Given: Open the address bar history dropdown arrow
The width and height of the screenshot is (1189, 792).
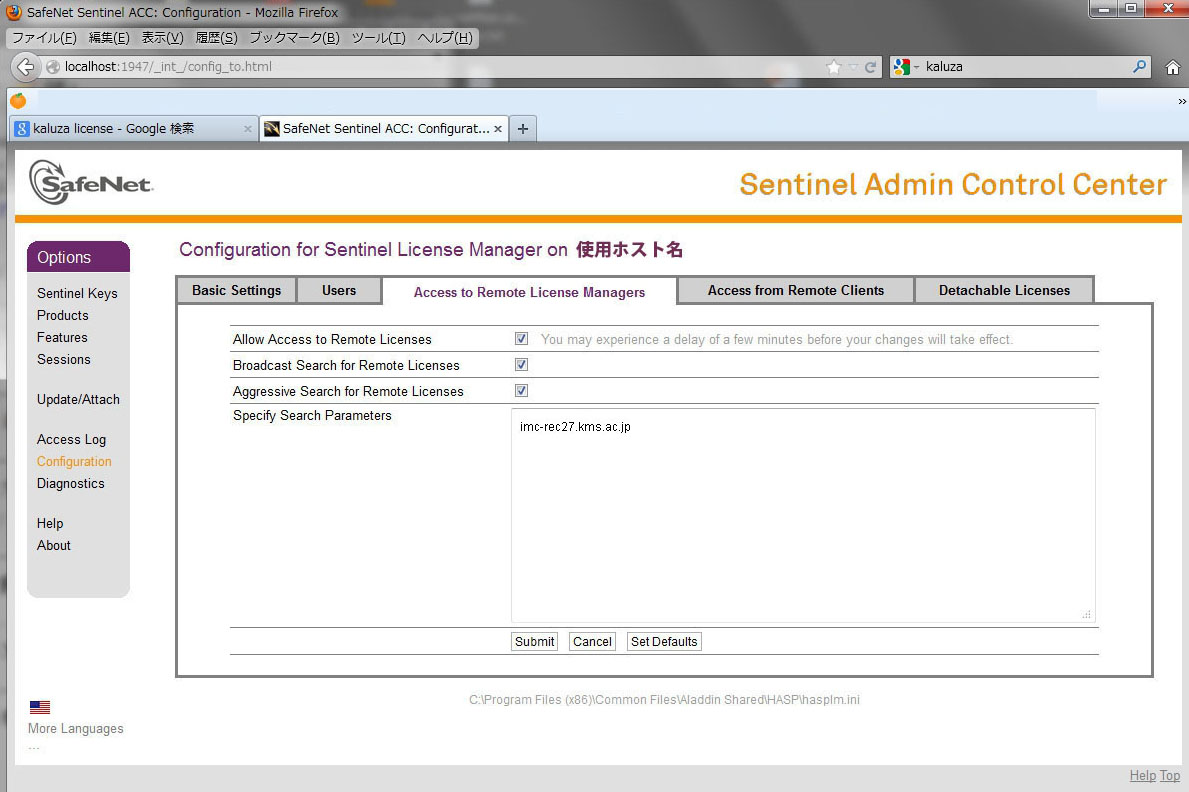Looking at the screenshot, I should pos(853,68).
